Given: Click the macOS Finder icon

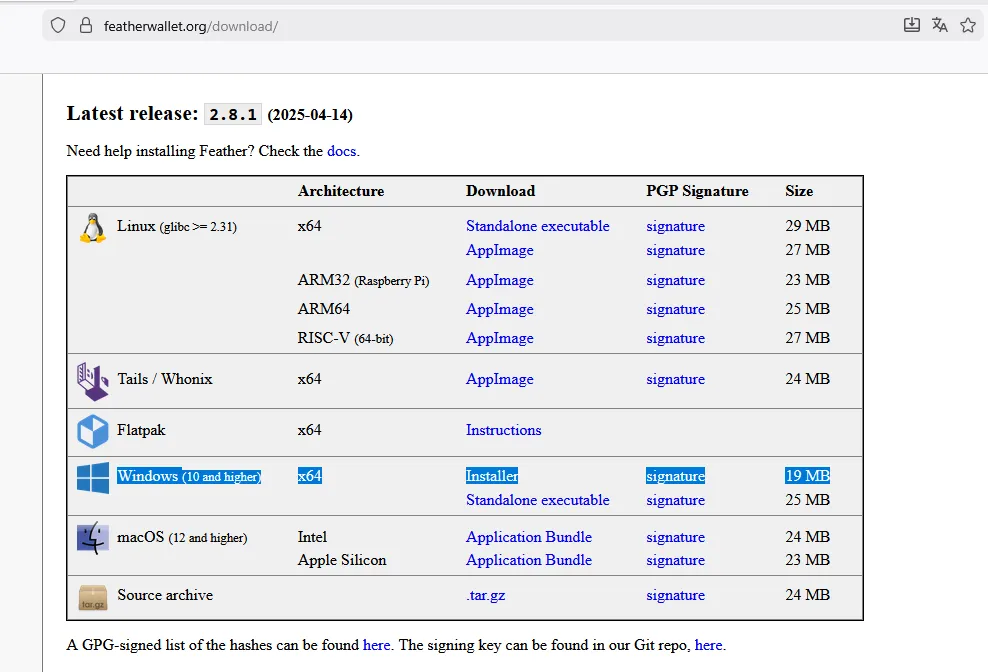Looking at the screenshot, I should click(93, 538).
